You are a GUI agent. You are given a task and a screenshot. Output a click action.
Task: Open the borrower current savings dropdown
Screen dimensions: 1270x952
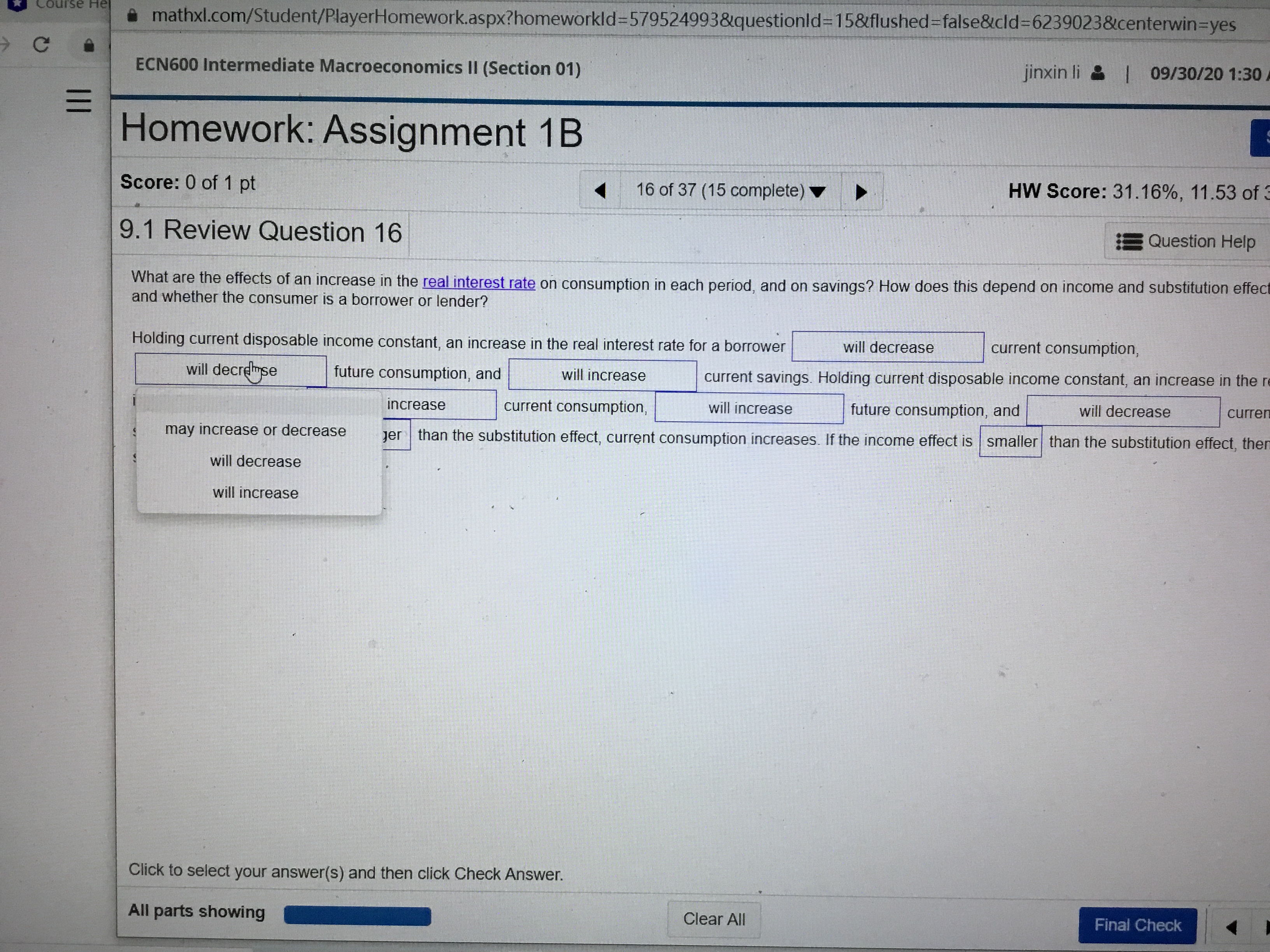[x=603, y=375]
